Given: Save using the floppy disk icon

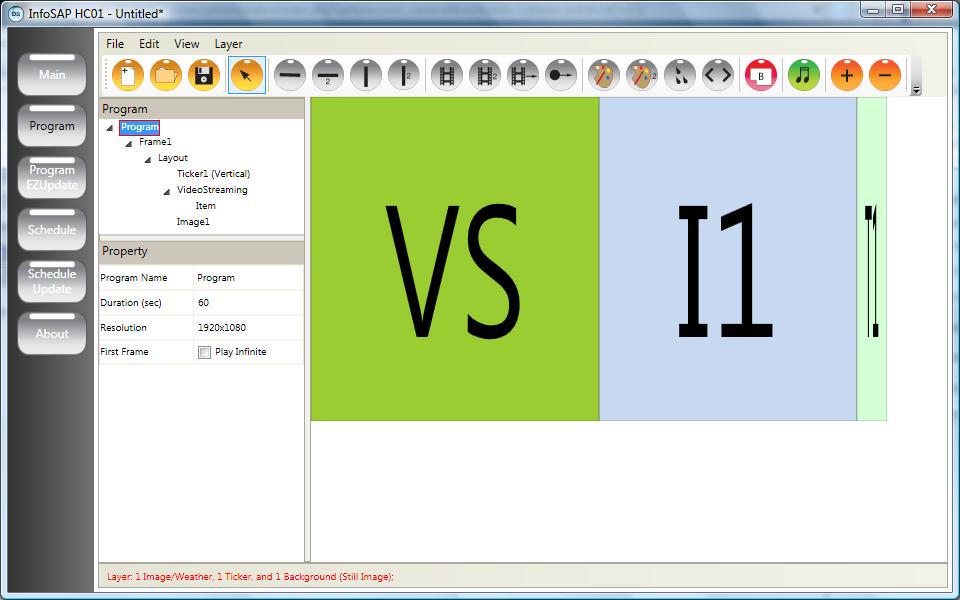Looking at the screenshot, I should [x=204, y=75].
